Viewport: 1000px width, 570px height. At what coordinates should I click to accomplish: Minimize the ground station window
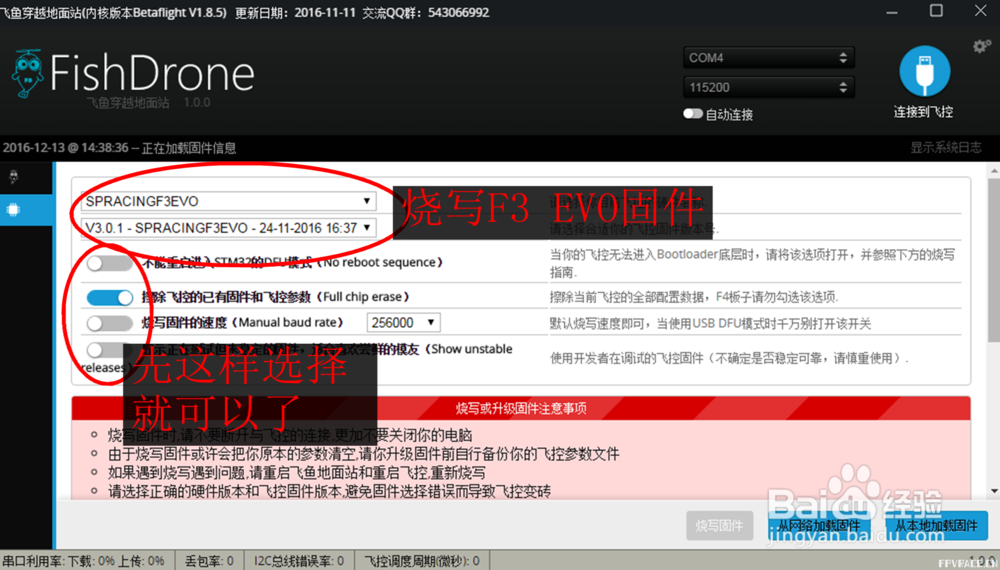[892, 11]
